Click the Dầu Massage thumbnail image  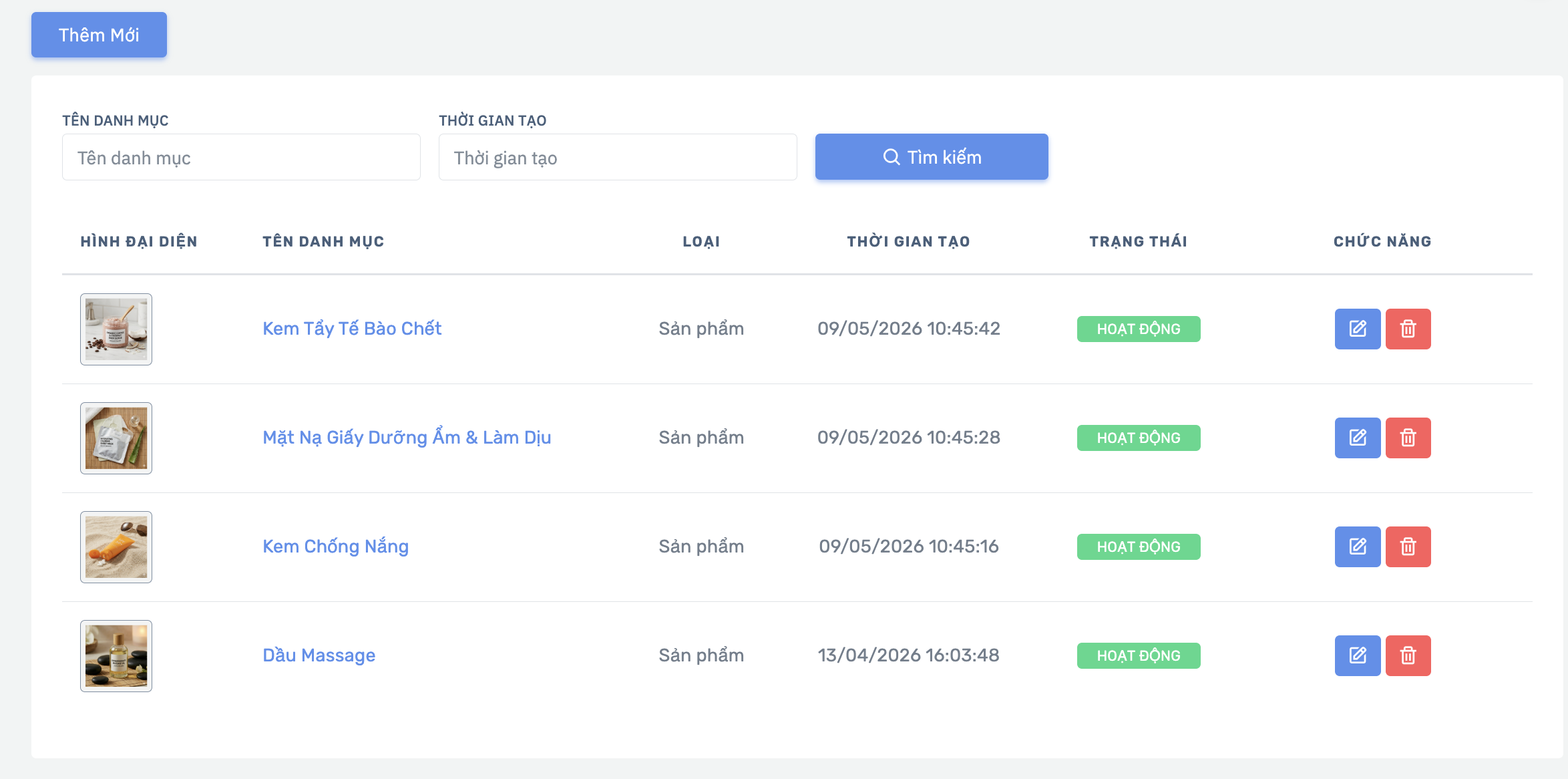click(116, 656)
